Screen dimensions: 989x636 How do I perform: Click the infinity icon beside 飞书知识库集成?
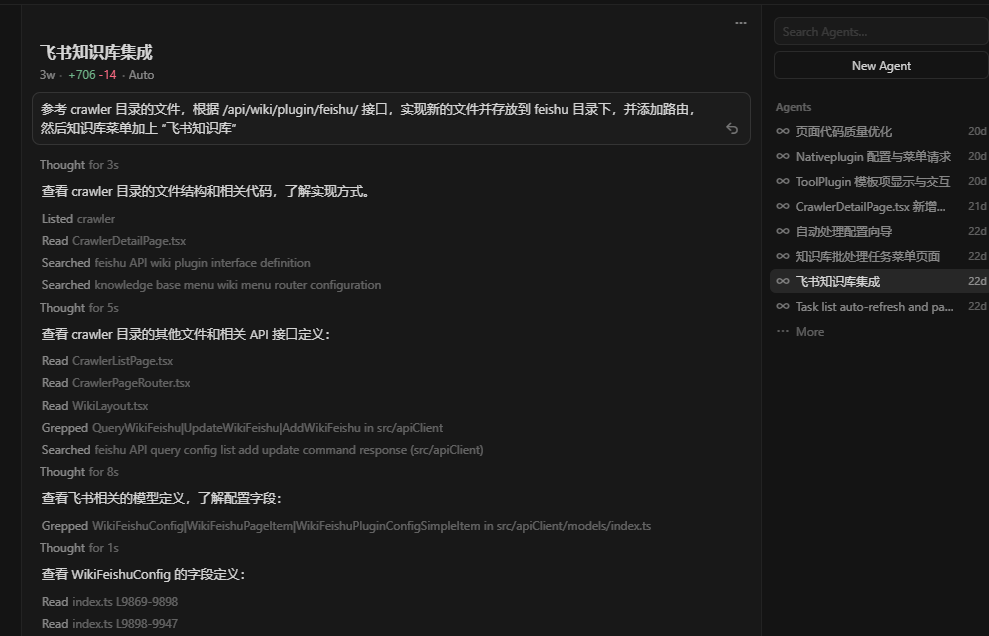pyautogui.click(x=783, y=281)
